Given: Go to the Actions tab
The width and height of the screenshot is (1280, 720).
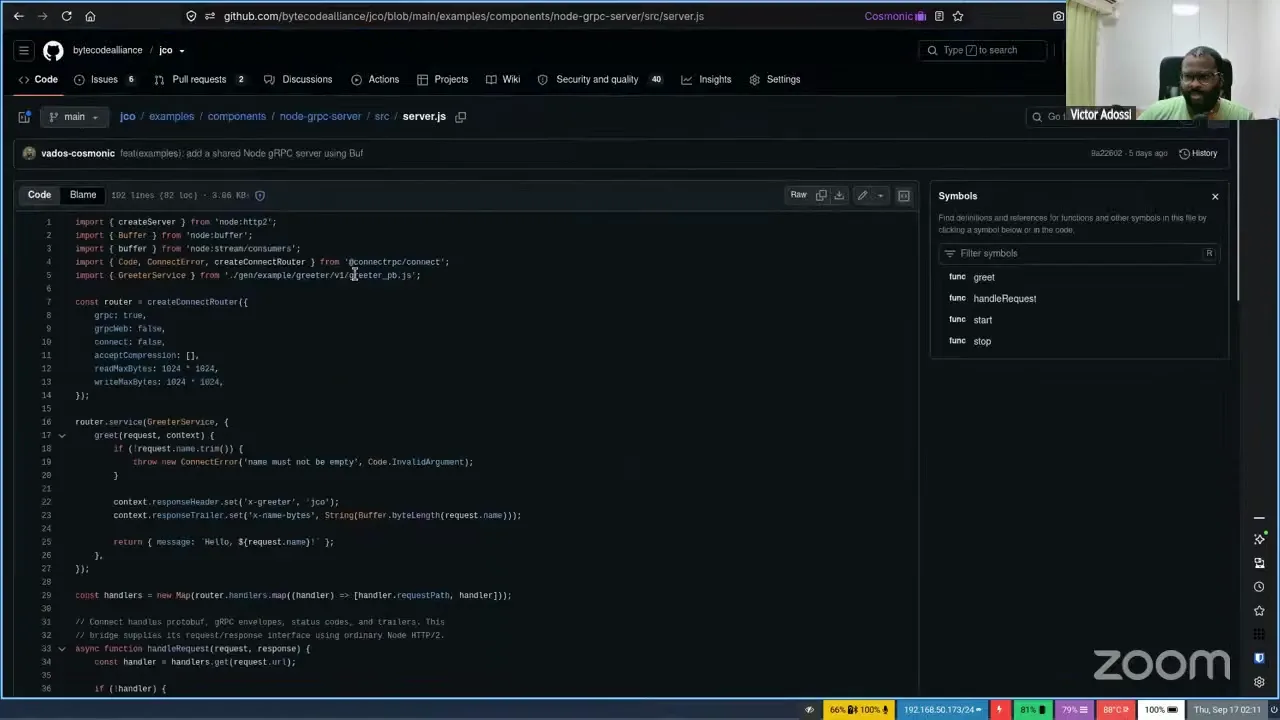Looking at the screenshot, I should pyautogui.click(x=375, y=79).
